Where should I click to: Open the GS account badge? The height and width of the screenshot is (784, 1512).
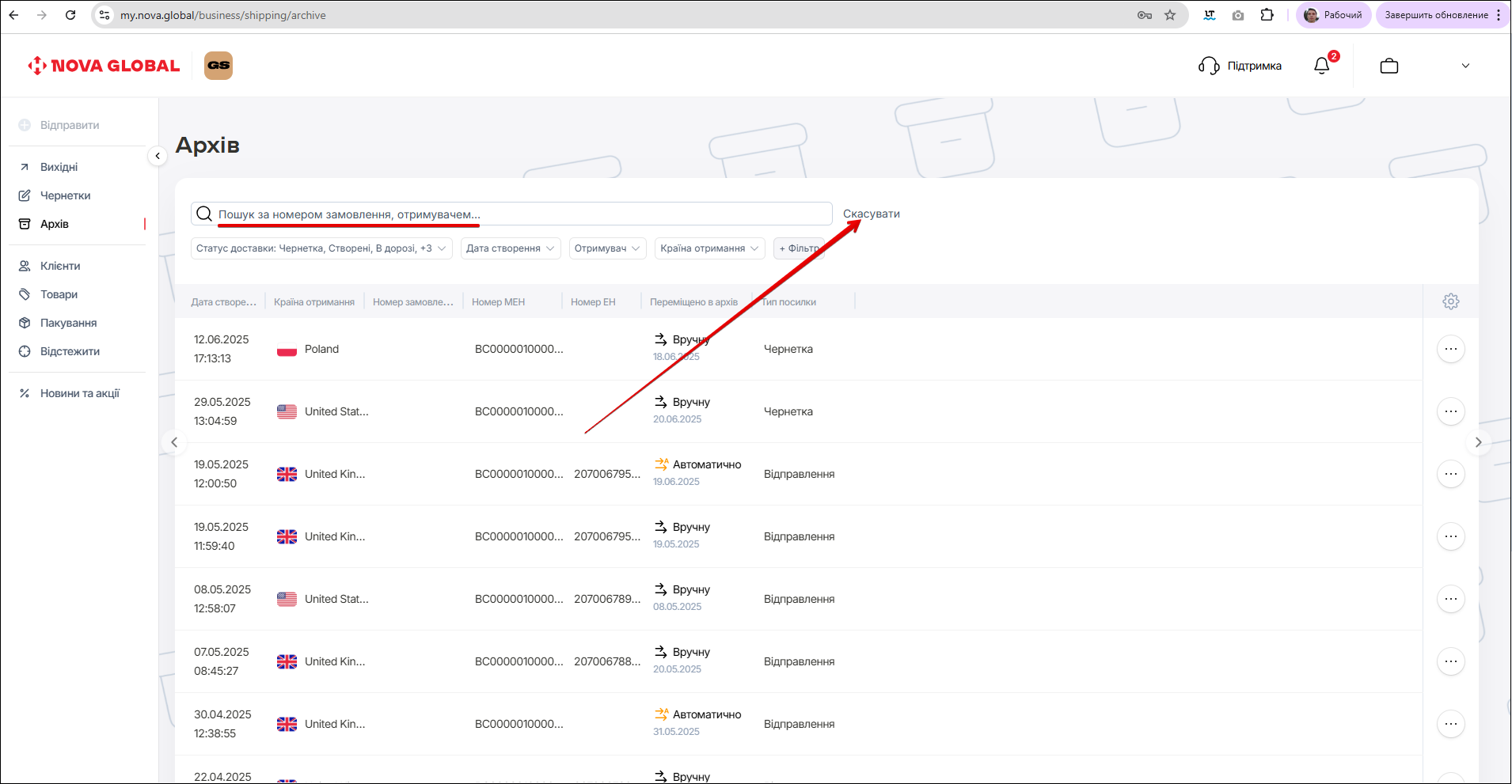click(218, 66)
